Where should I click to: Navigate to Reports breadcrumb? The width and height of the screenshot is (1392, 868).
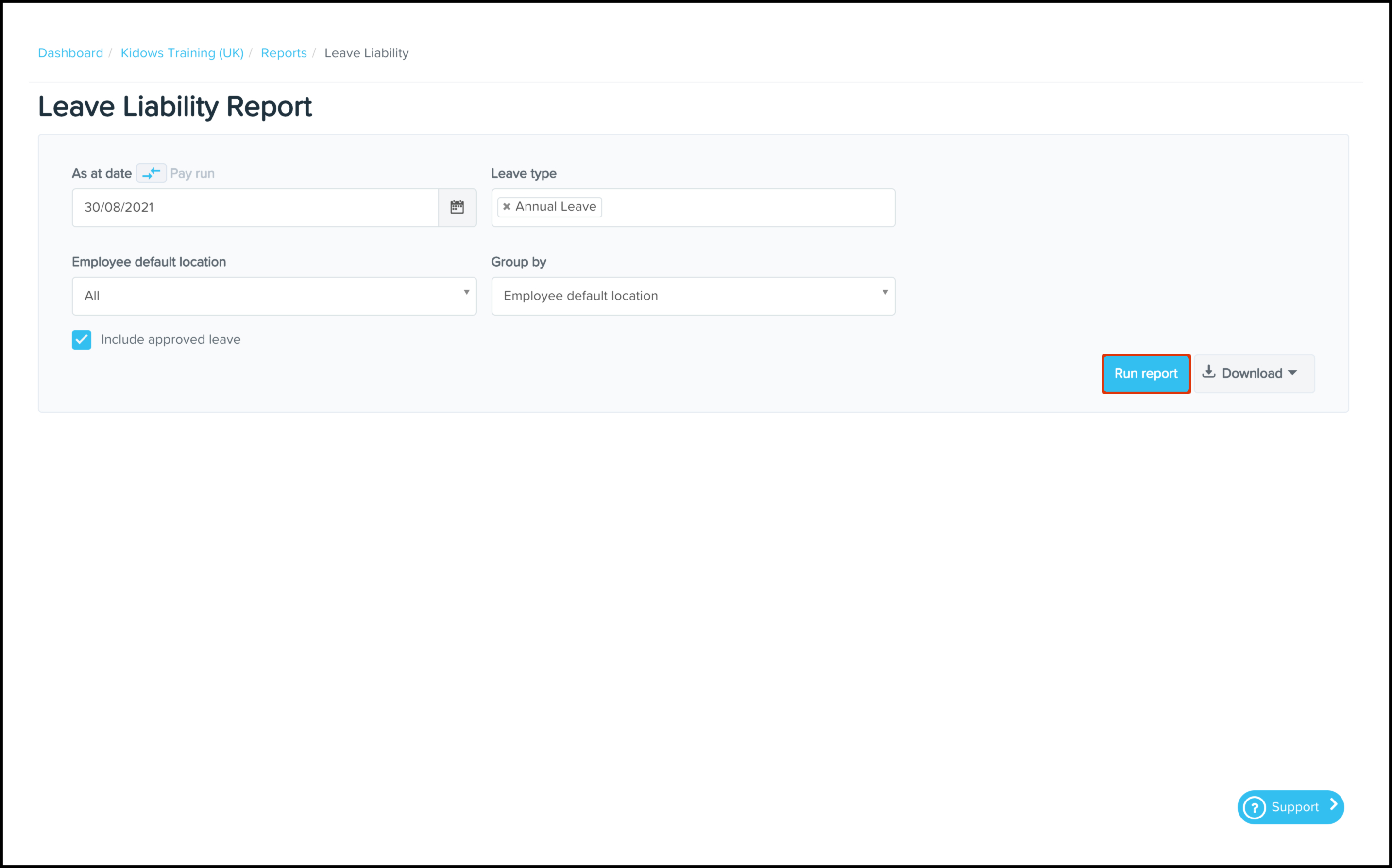pyautogui.click(x=284, y=53)
